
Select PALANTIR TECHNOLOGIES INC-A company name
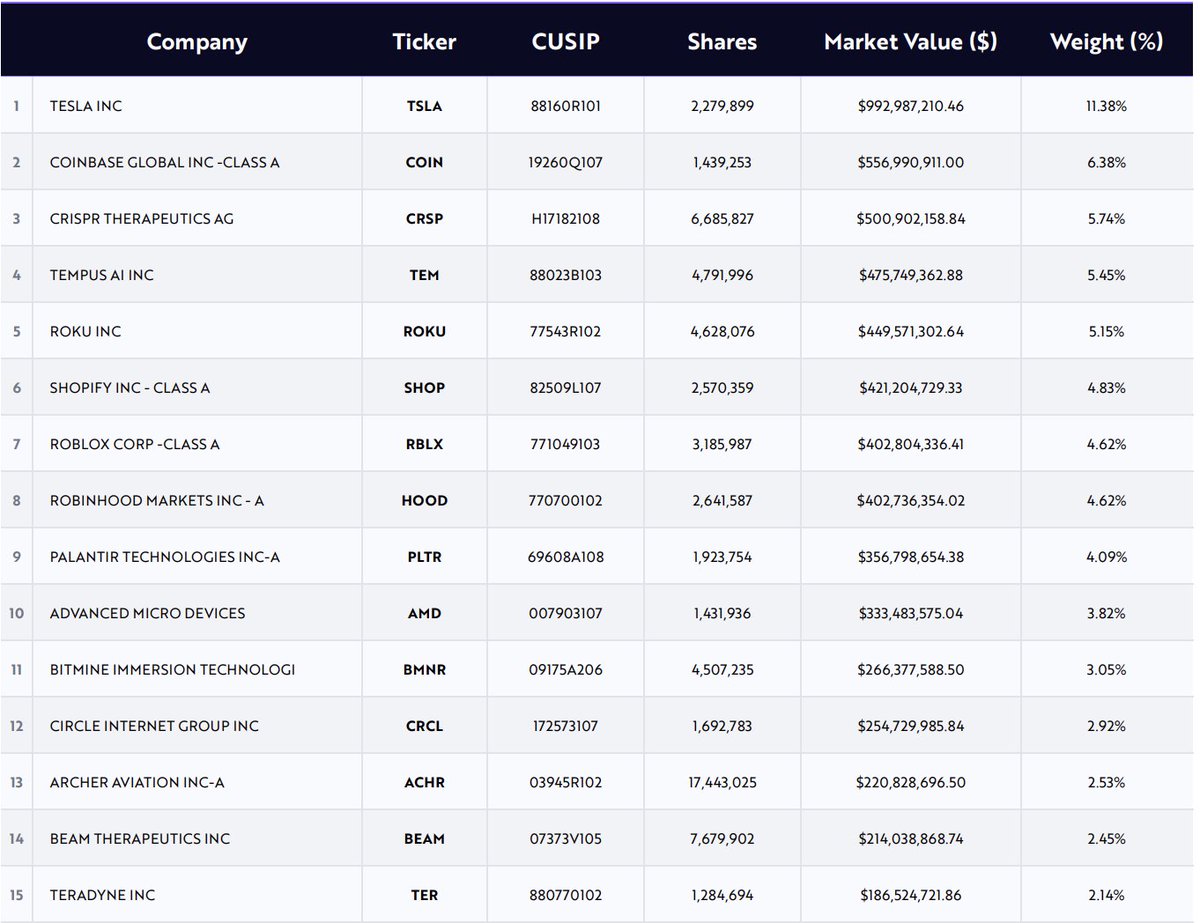coord(164,557)
